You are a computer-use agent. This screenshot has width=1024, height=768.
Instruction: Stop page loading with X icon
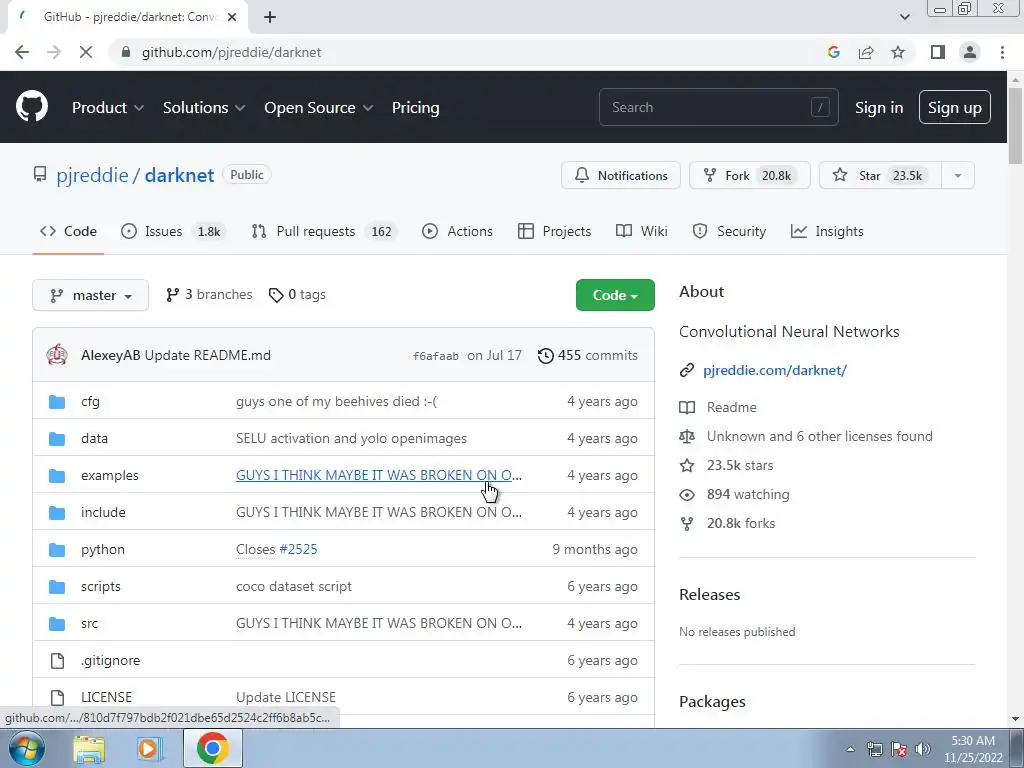pos(86,52)
